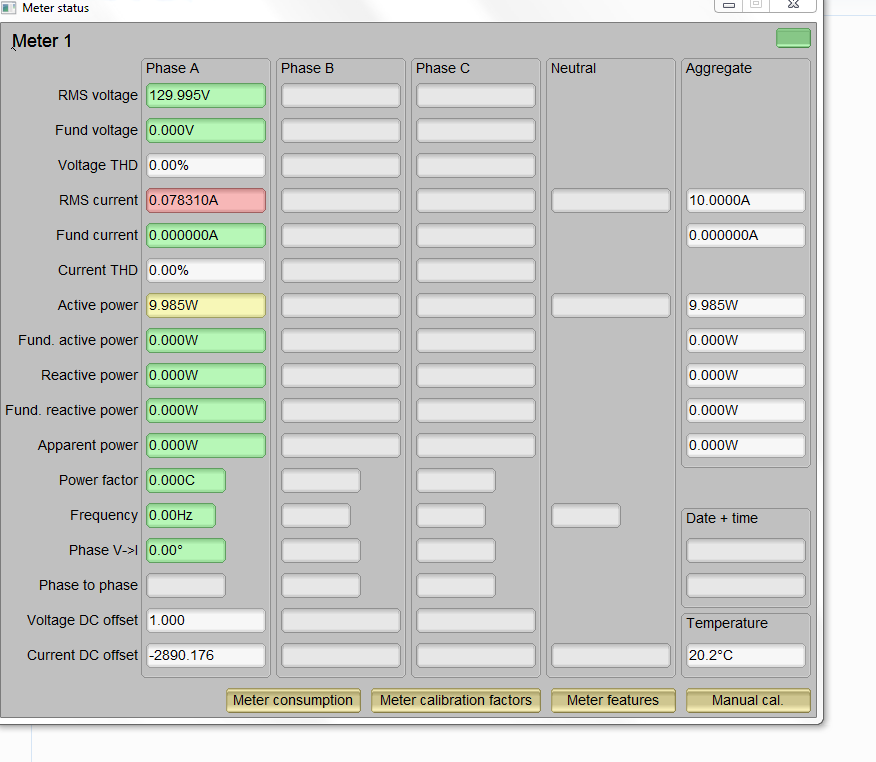Click Phase A Phase V->I 0.00° field
This screenshot has width=876, height=762.
click(x=186, y=550)
